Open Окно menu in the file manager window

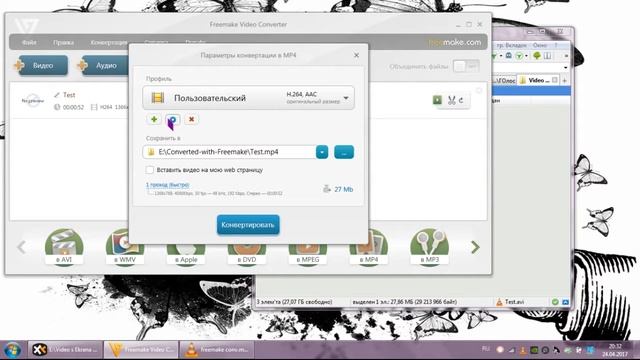pyautogui.click(x=540, y=45)
